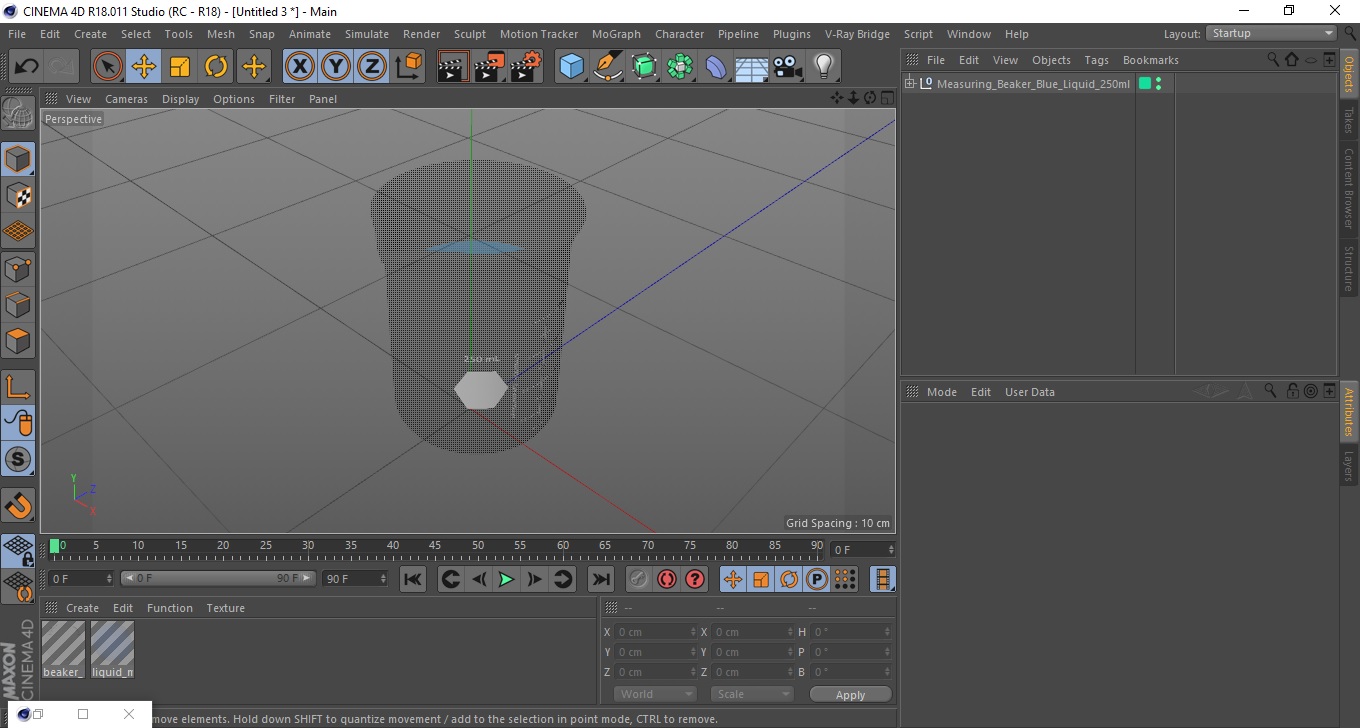Viewport: 1360px width, 728px height.
Task: Select the Live Selection tool
Action: coord(108,67)
